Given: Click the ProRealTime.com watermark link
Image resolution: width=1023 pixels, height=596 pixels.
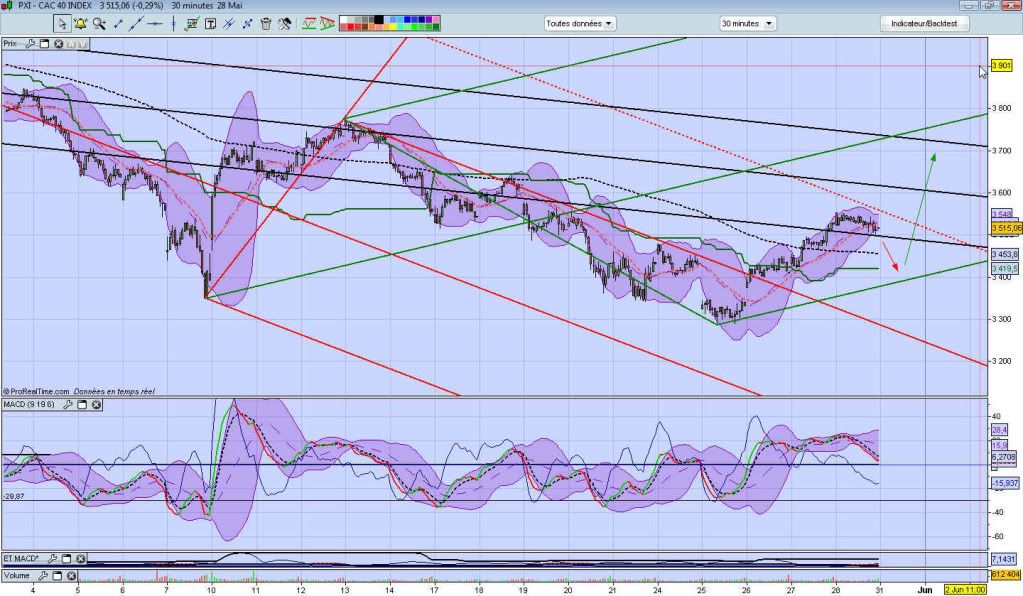Looking at the screenshot, I should tap(38, 392).
